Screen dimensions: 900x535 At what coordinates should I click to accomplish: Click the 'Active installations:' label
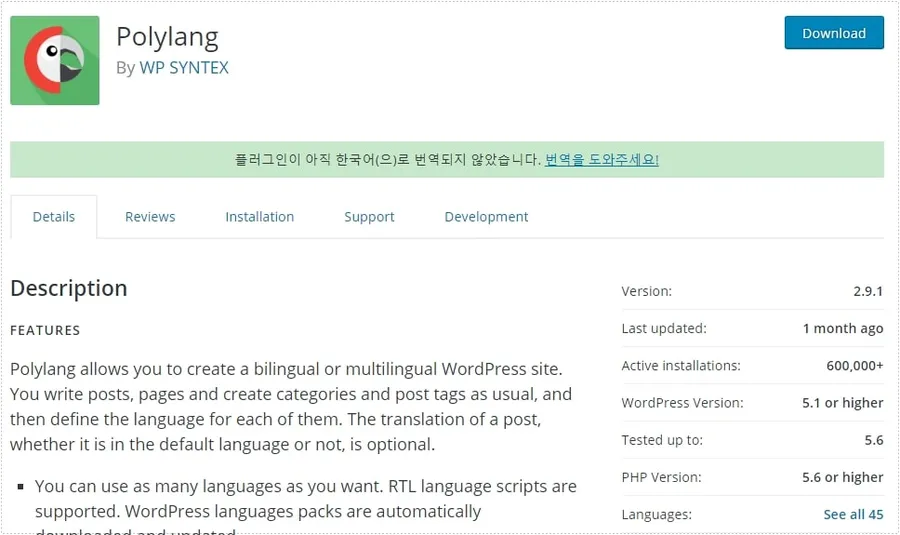click(x=681, y=366)
